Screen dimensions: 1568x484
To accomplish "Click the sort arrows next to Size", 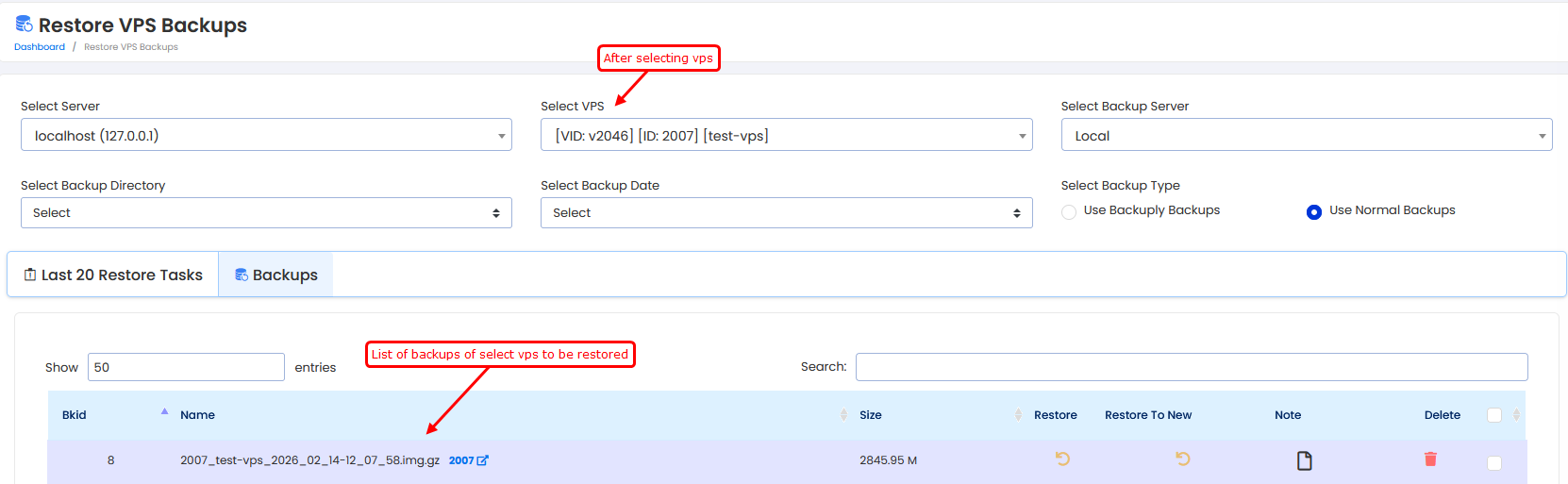I will point(1018,415).
